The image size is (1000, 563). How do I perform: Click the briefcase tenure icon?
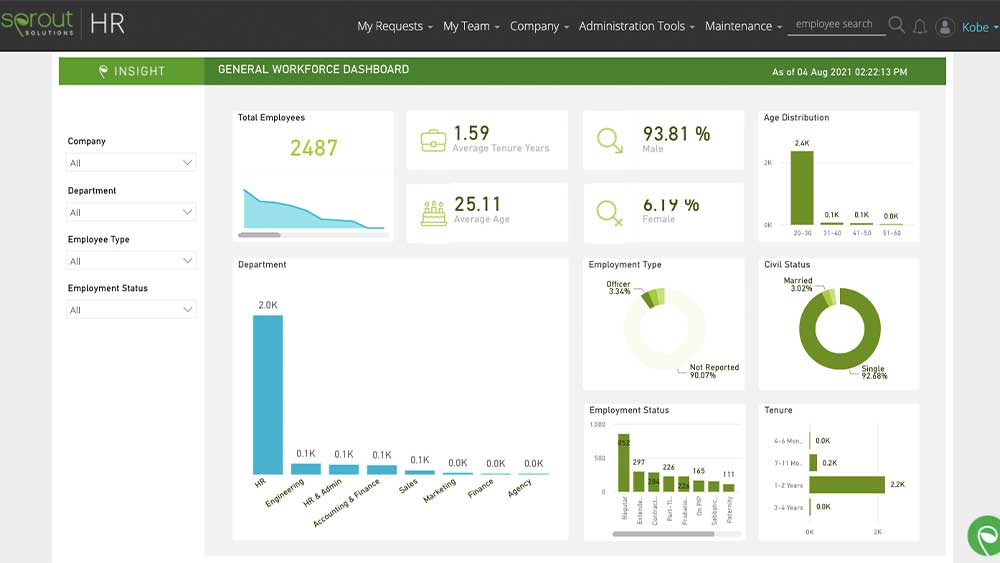(433, 140)
